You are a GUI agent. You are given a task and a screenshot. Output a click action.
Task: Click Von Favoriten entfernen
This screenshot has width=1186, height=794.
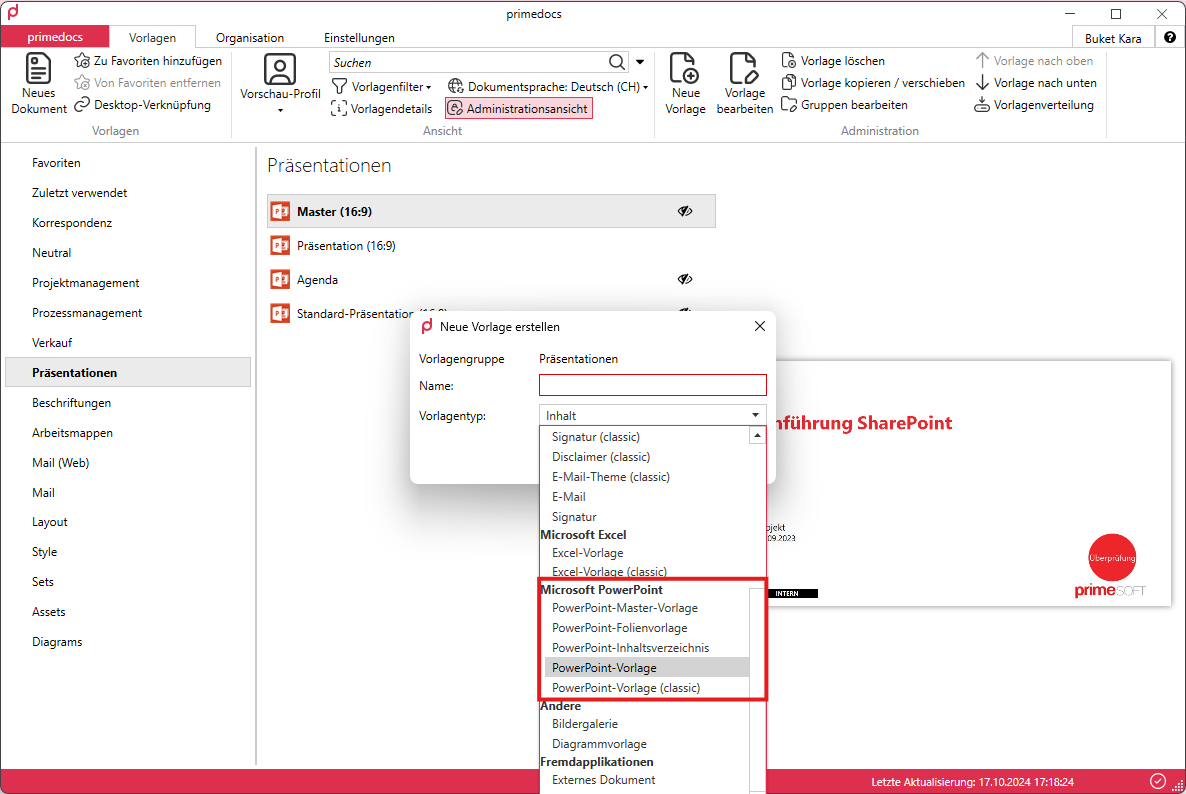click(147, 82)
